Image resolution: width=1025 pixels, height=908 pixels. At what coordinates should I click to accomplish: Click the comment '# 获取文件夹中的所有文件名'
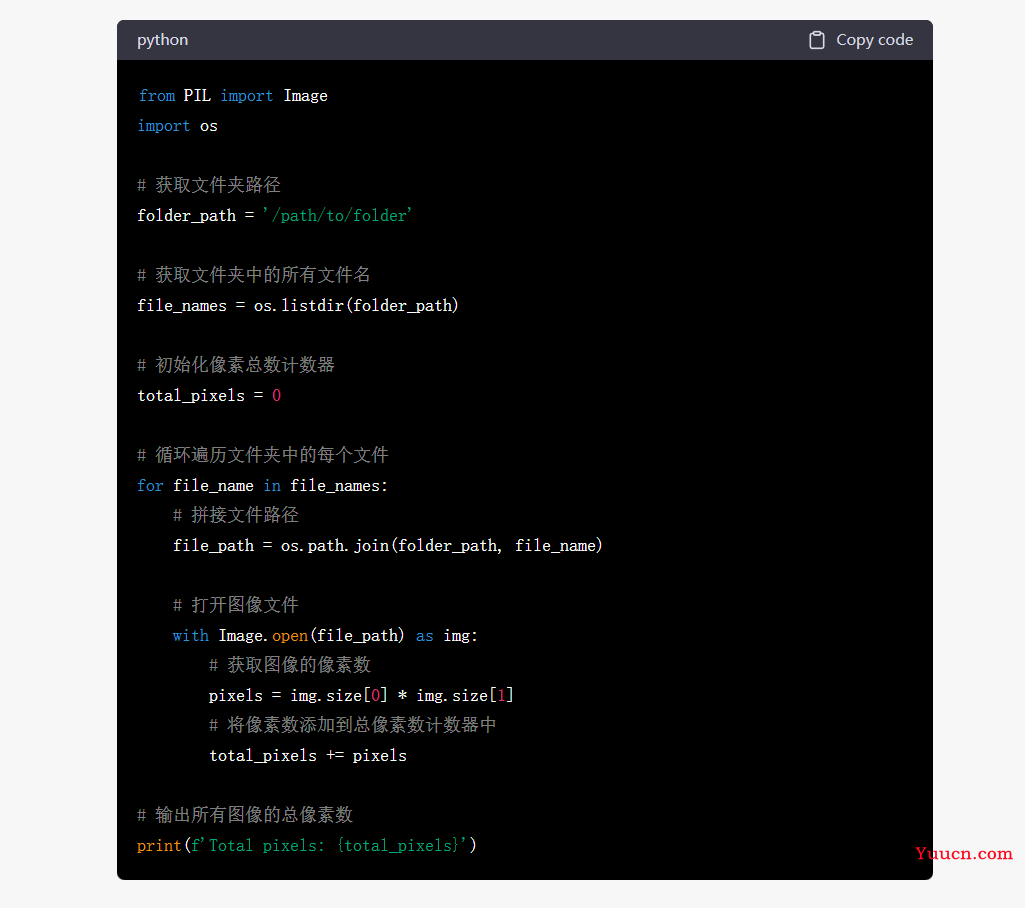254,275
